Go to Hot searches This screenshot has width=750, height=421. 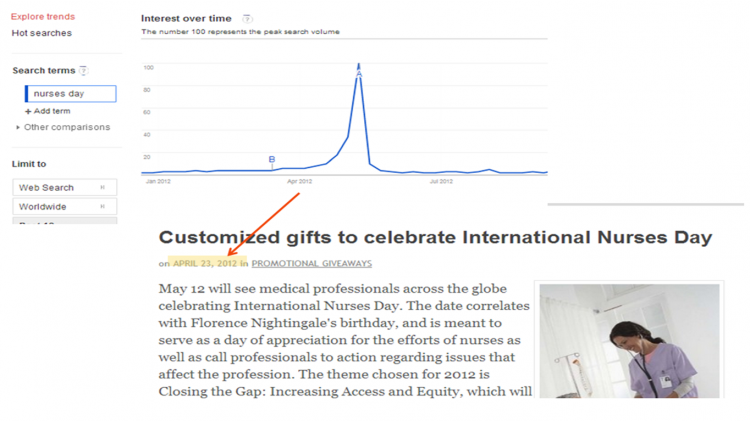pos(42,33)
